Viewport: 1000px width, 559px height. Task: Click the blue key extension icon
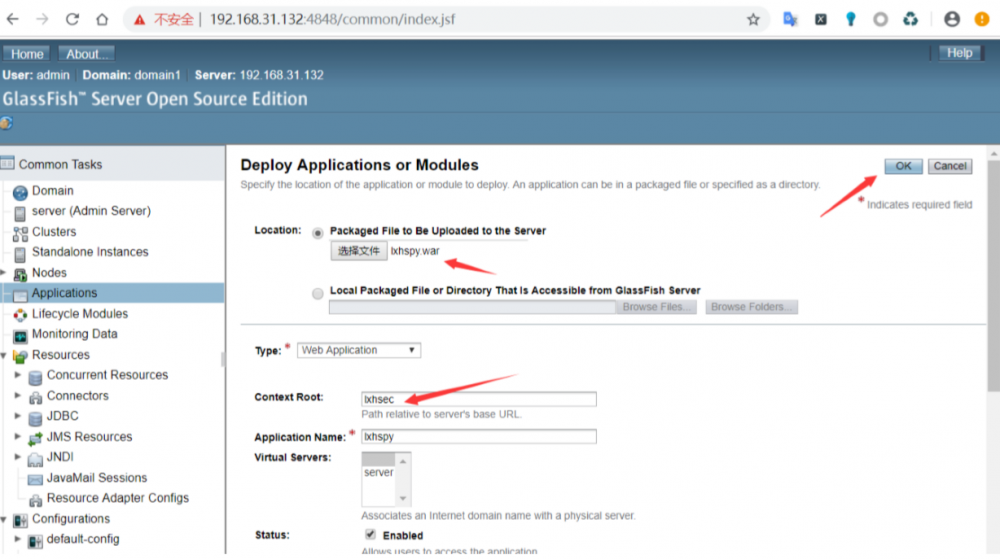[x=850, y=19]
